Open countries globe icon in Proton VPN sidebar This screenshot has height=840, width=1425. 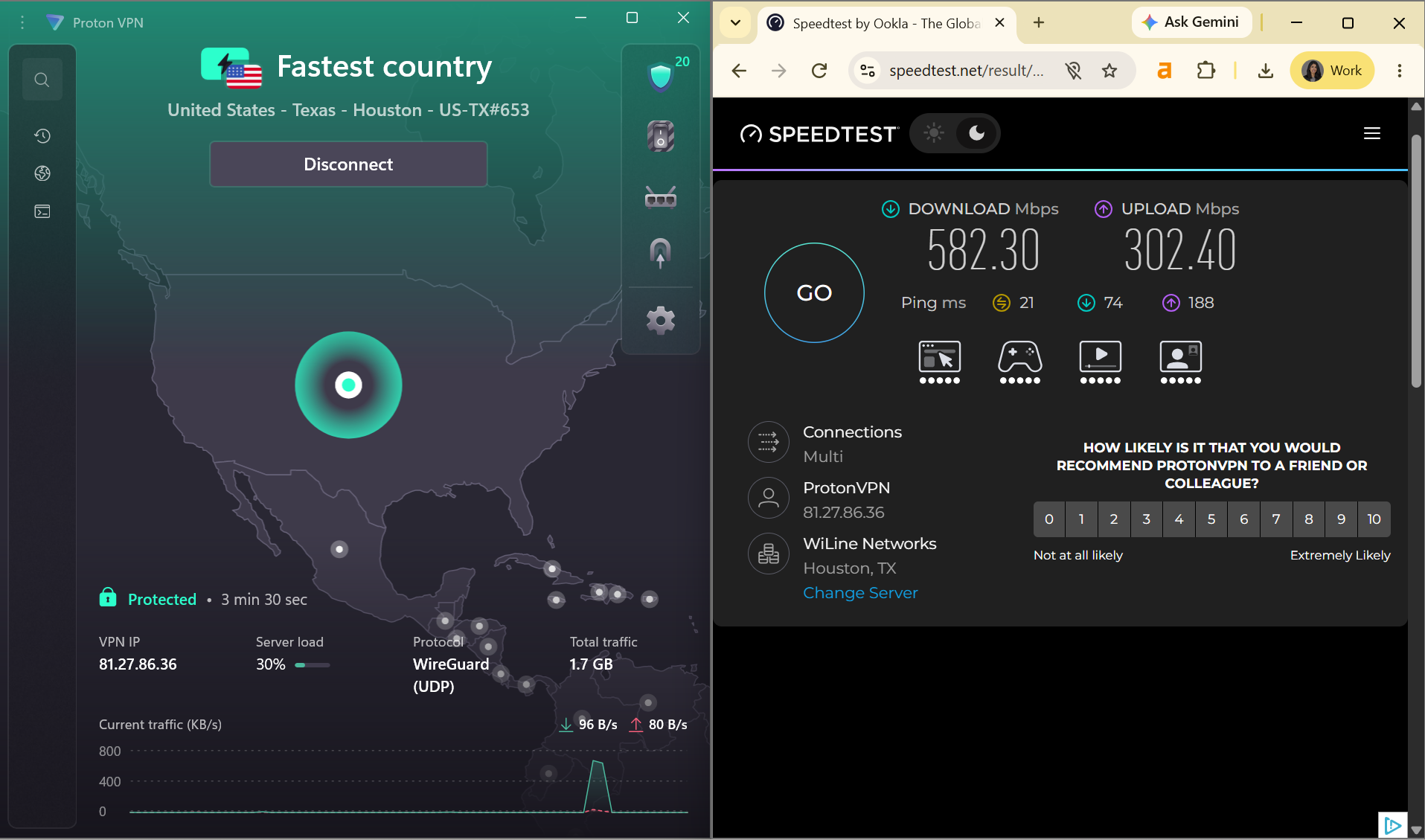[42, 173]
